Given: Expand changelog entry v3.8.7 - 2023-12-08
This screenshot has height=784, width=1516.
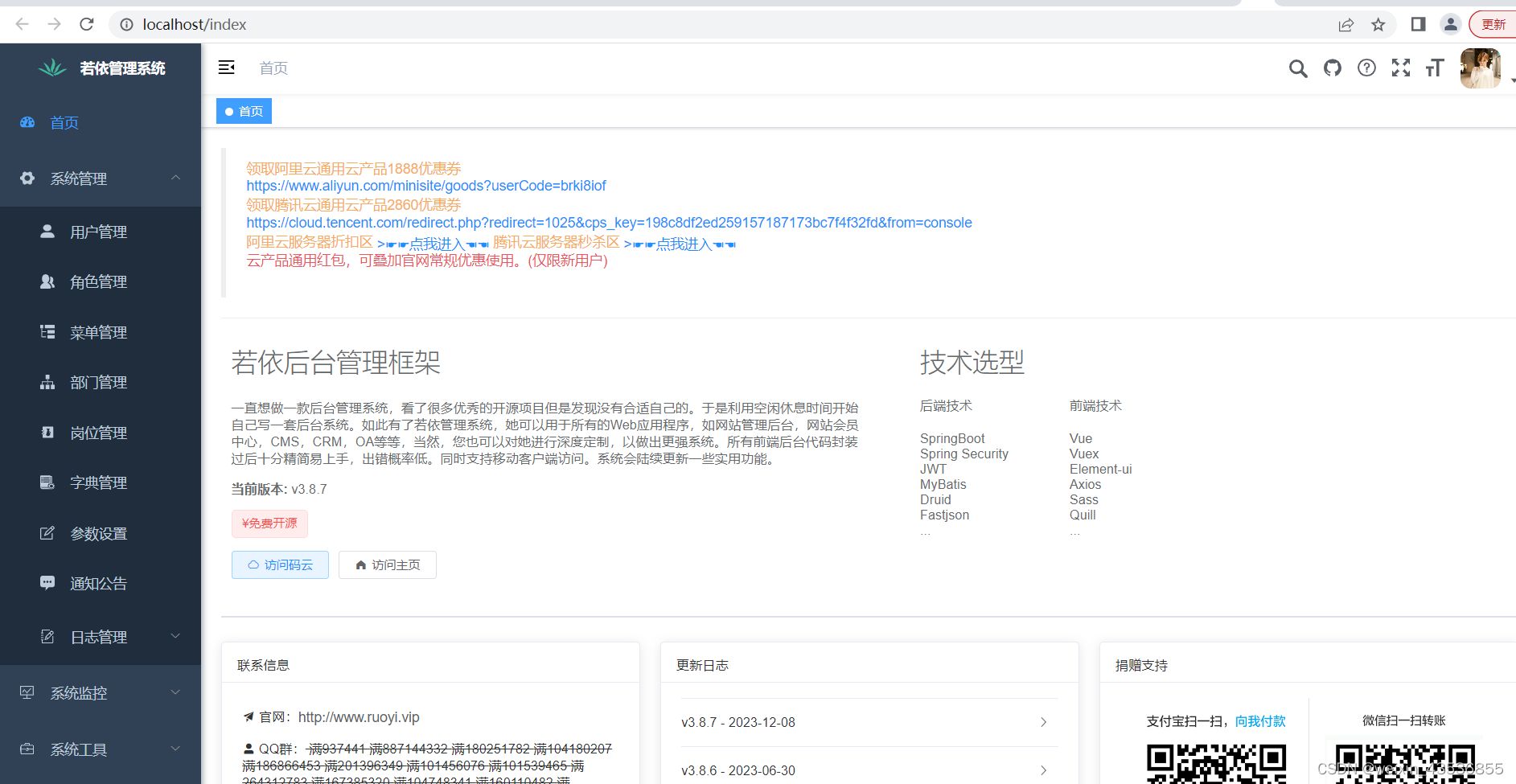Looking at the screenshot, I should coord(869,722).
